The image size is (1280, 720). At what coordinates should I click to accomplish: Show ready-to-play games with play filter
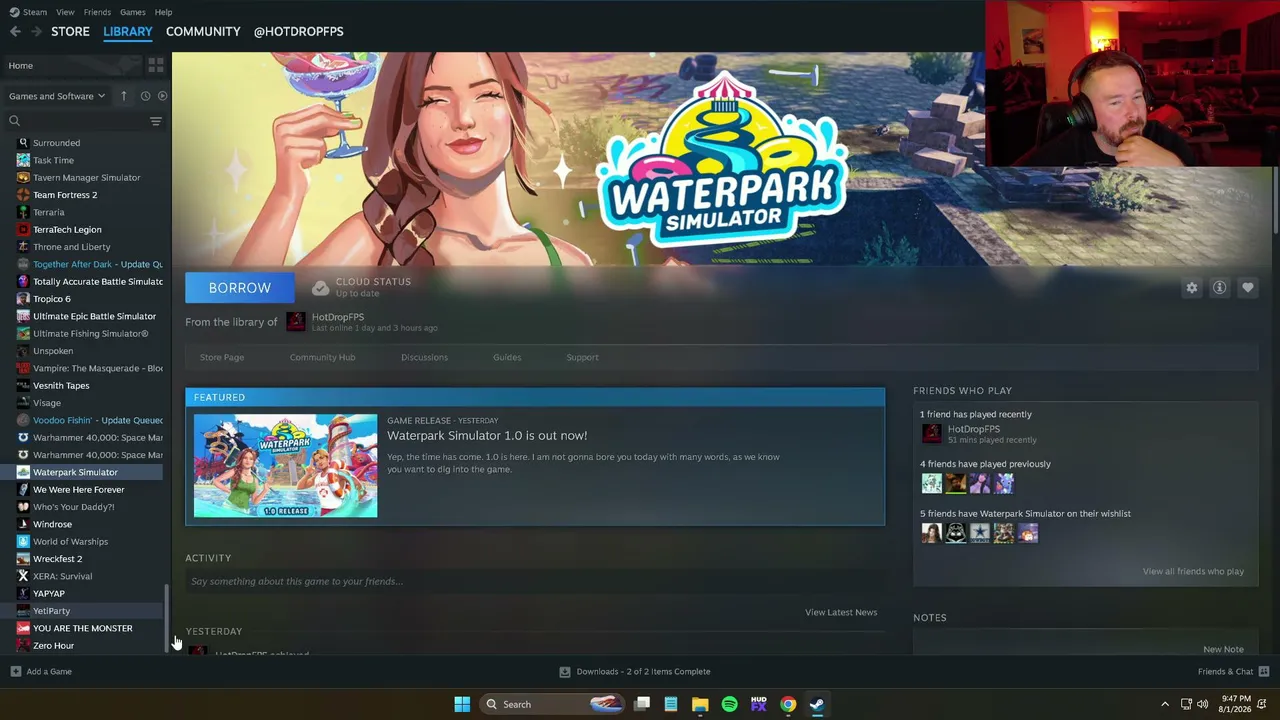click(163, 96)
